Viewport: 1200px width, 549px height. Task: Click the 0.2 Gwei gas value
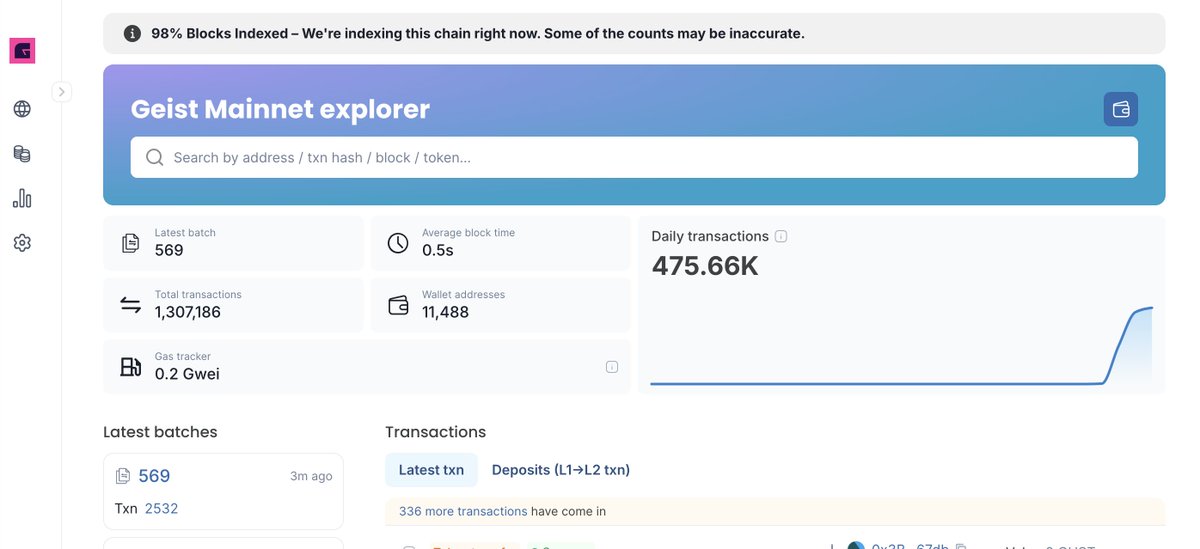(187, 374)
